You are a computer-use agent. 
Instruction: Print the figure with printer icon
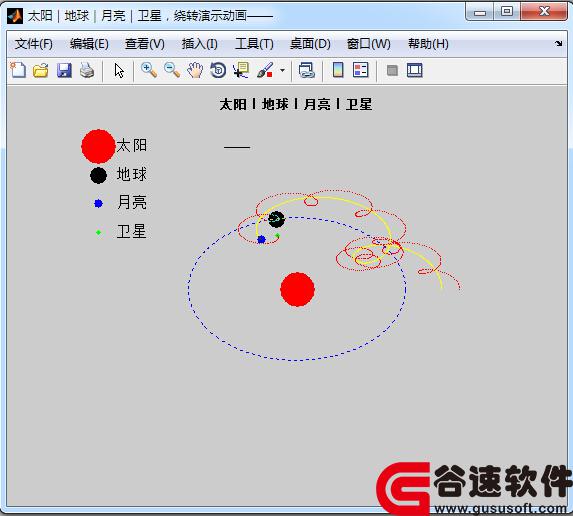[x=87, y=70]
